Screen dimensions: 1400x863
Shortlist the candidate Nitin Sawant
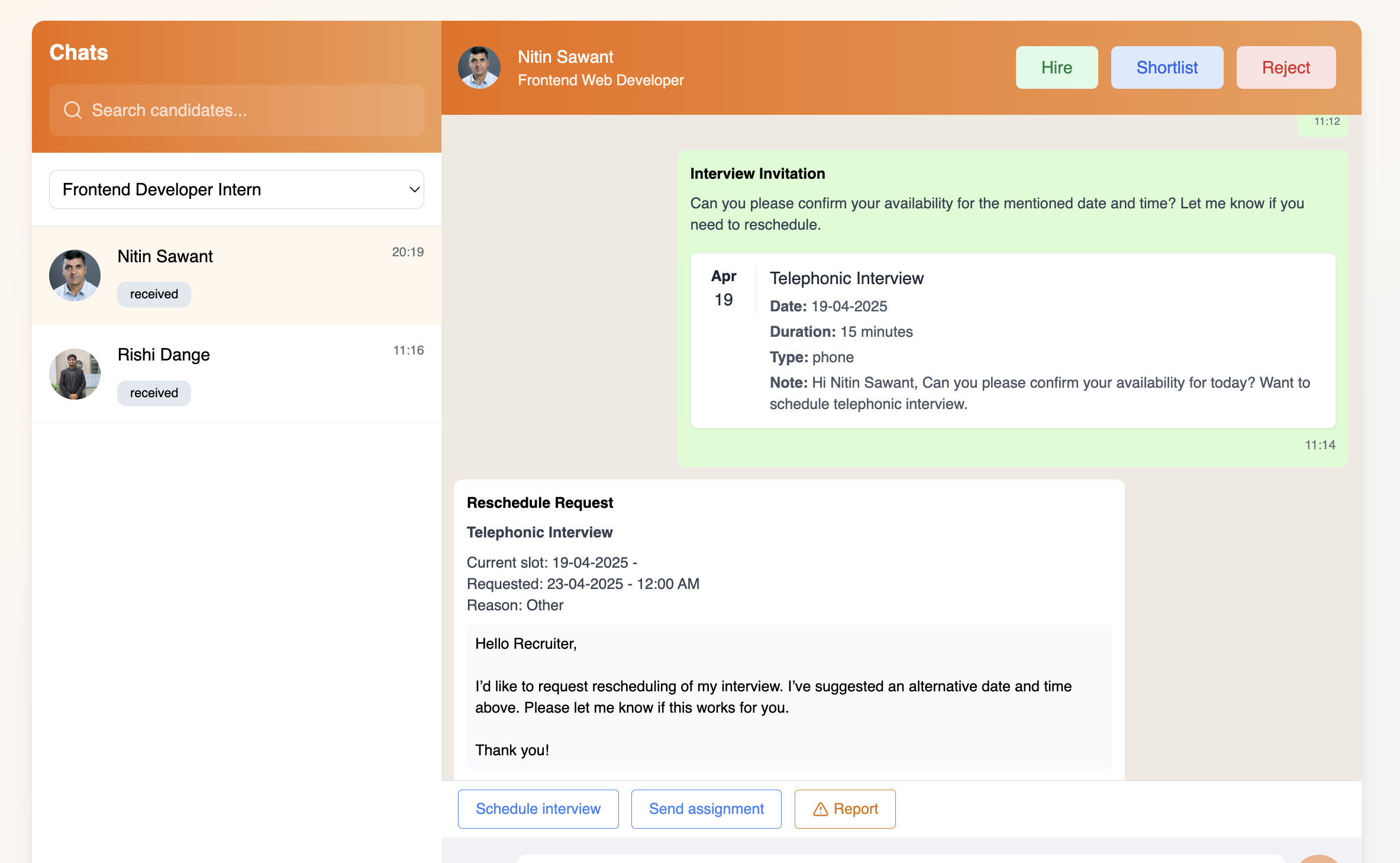coord(1166,67)
